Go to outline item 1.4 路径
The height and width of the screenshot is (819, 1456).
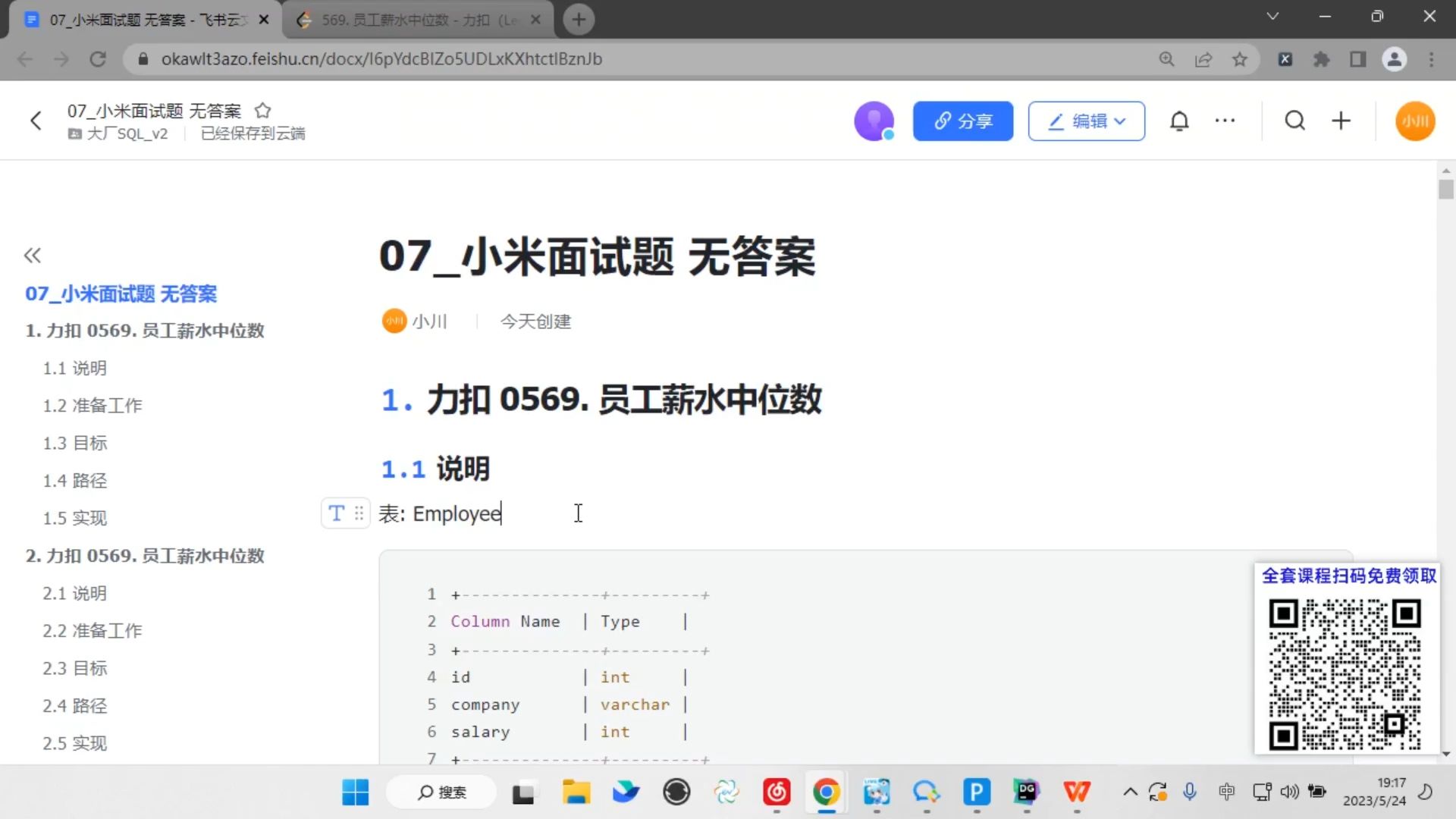point(74,481)
